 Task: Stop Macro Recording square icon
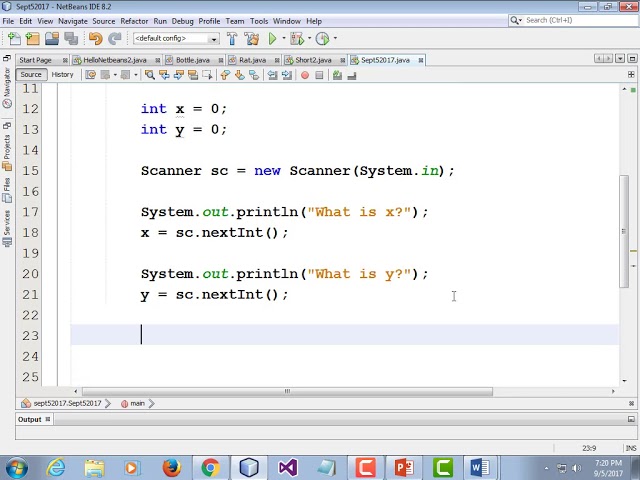coord(319,75)
